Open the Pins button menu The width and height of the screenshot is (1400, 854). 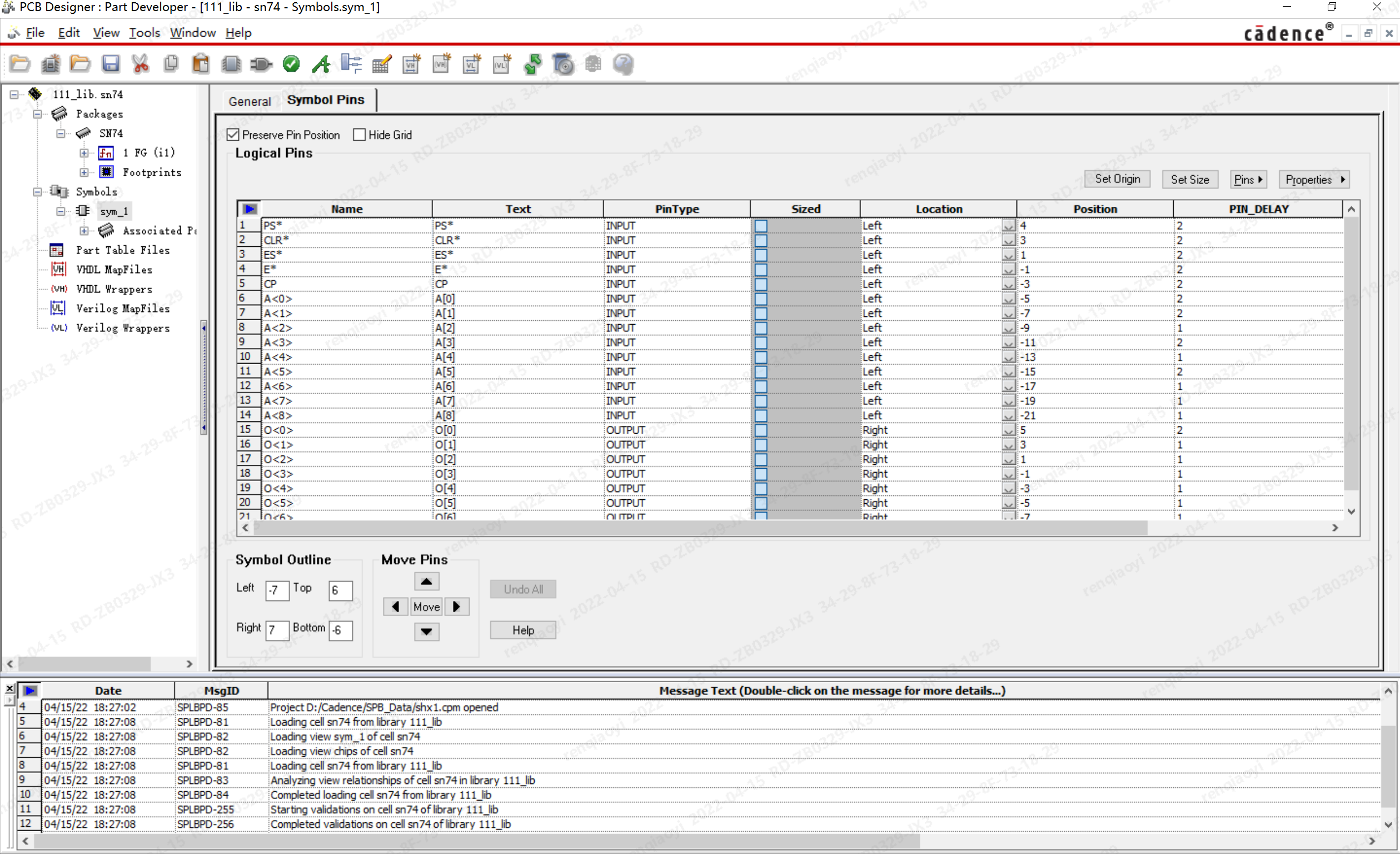pyautogui.click(x=1248, y=179)
